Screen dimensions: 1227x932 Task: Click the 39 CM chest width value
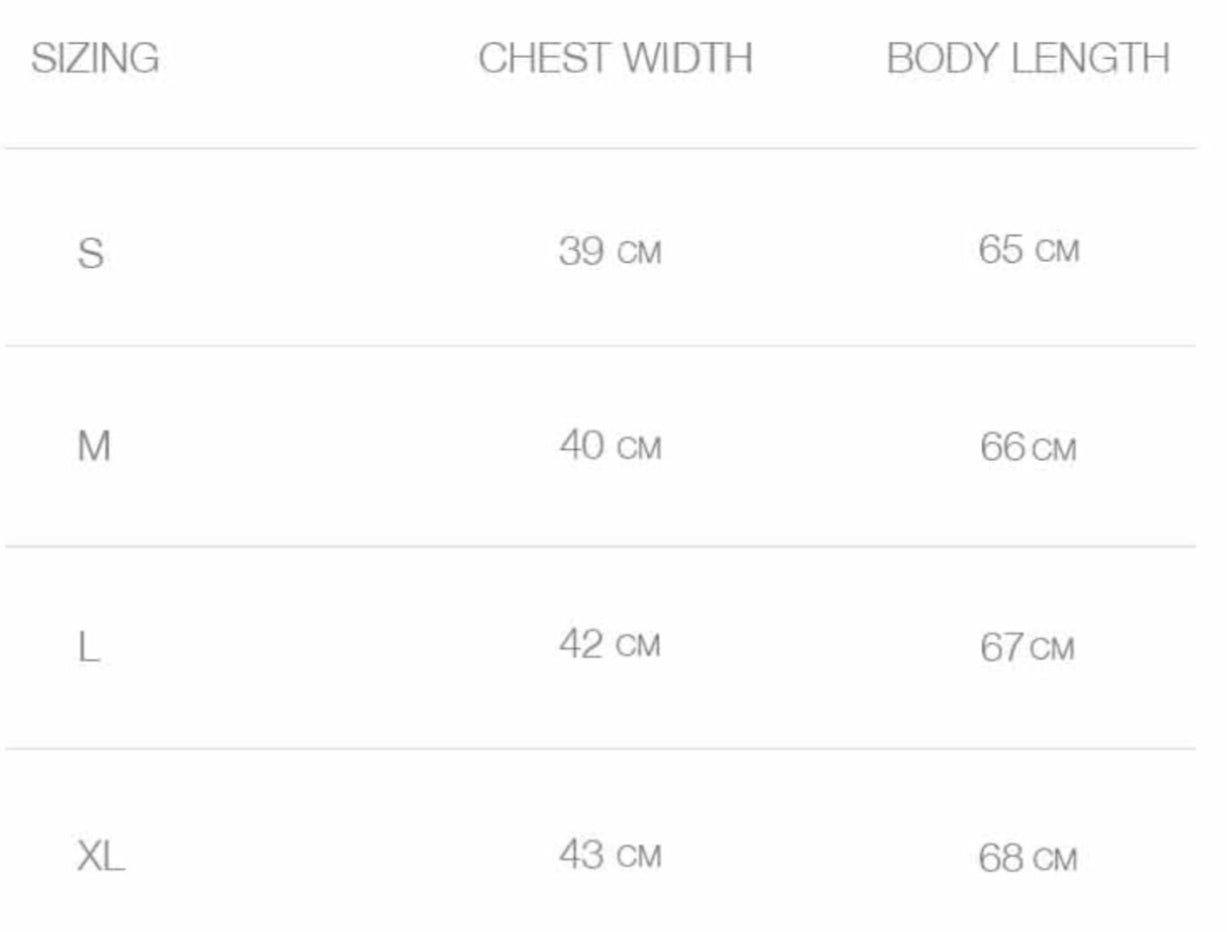tap(610, 252)
